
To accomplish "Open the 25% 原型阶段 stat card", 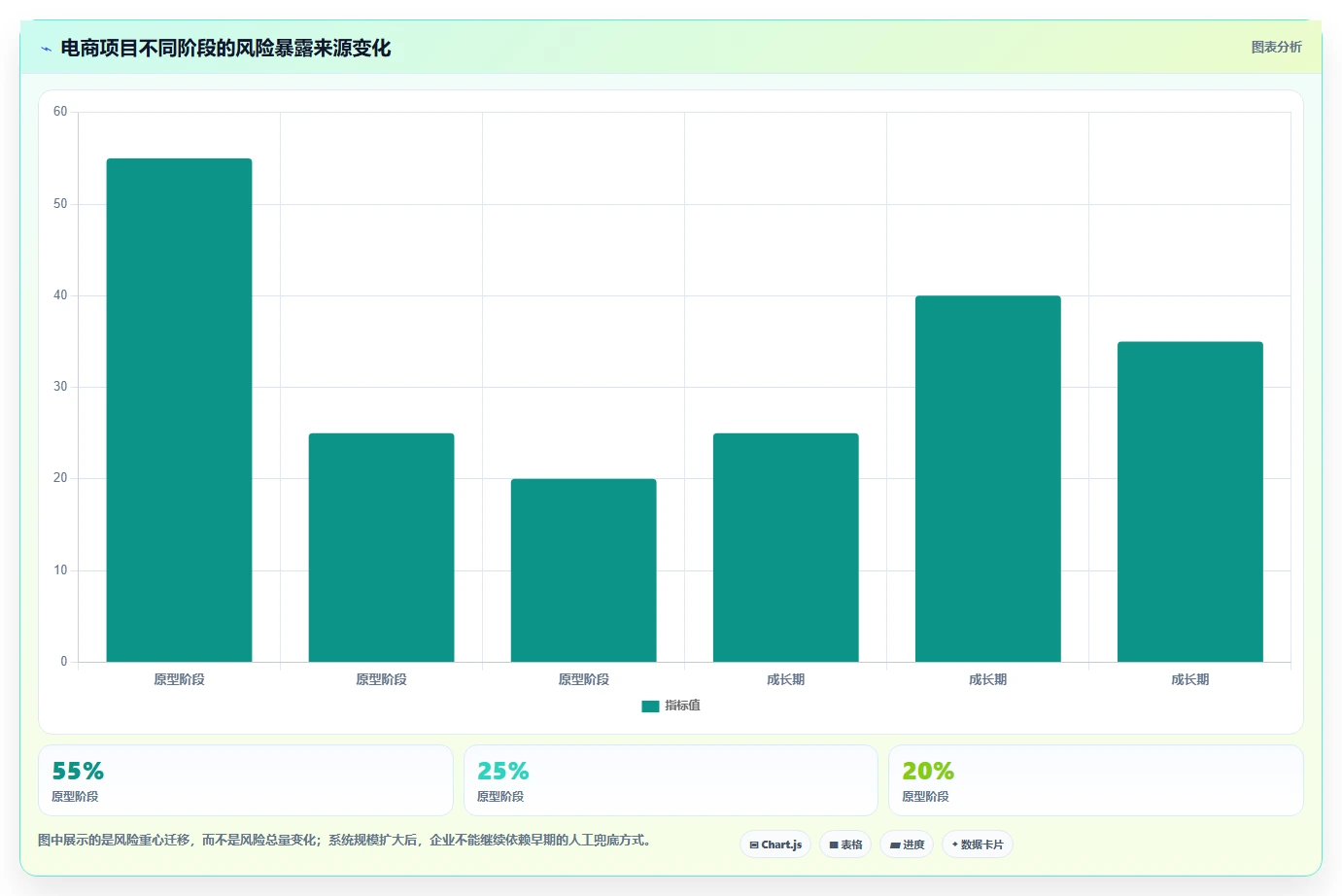I will click(x=671, y=780).
